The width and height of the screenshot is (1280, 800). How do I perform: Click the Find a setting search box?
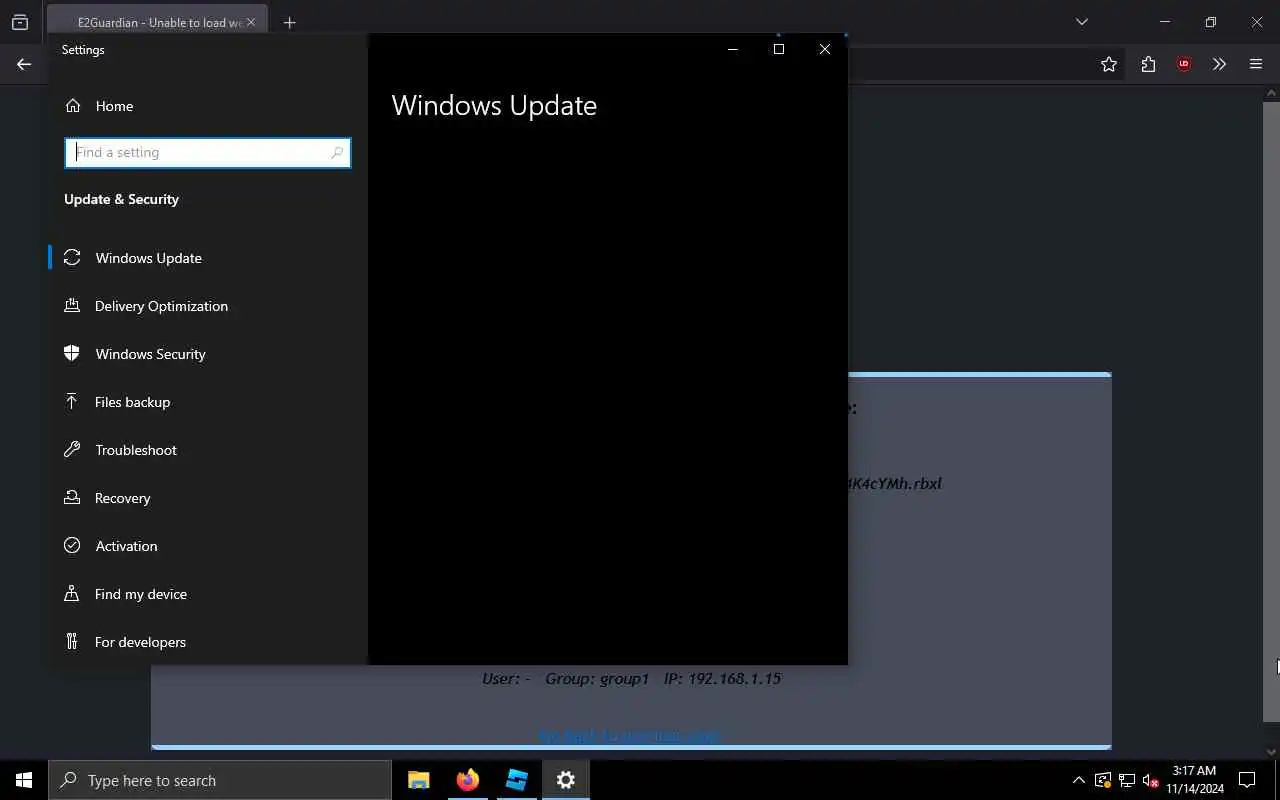click(x=208, y=152)
